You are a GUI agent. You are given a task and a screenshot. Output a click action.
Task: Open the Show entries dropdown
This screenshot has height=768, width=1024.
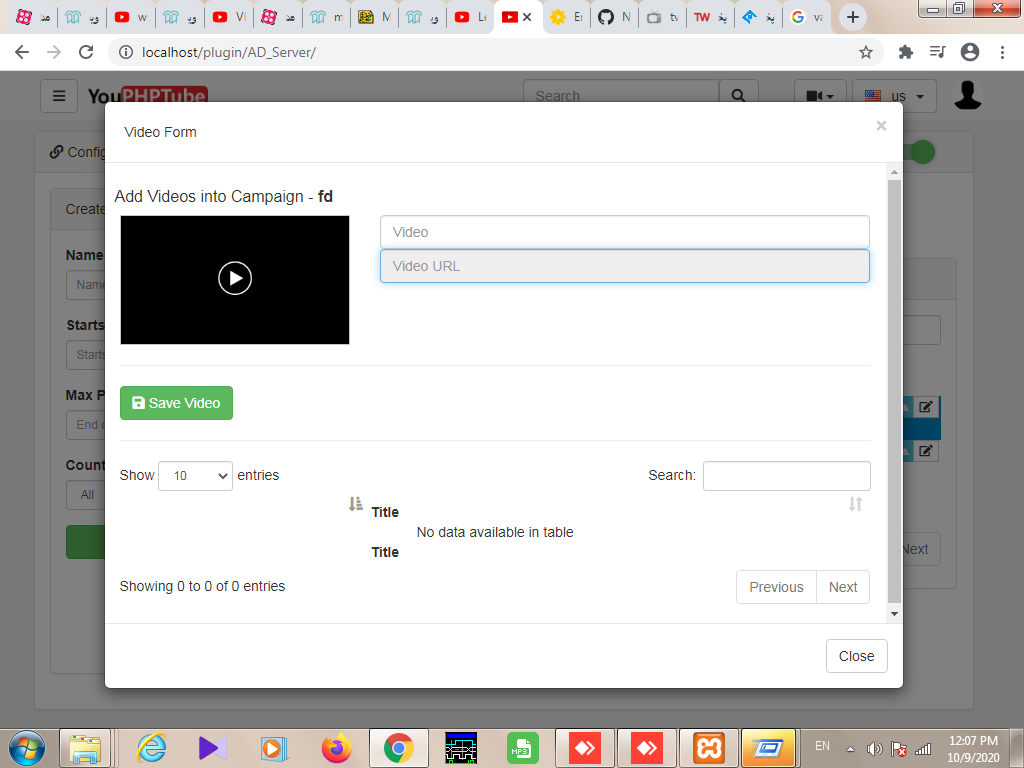click(x=195, y=476)
